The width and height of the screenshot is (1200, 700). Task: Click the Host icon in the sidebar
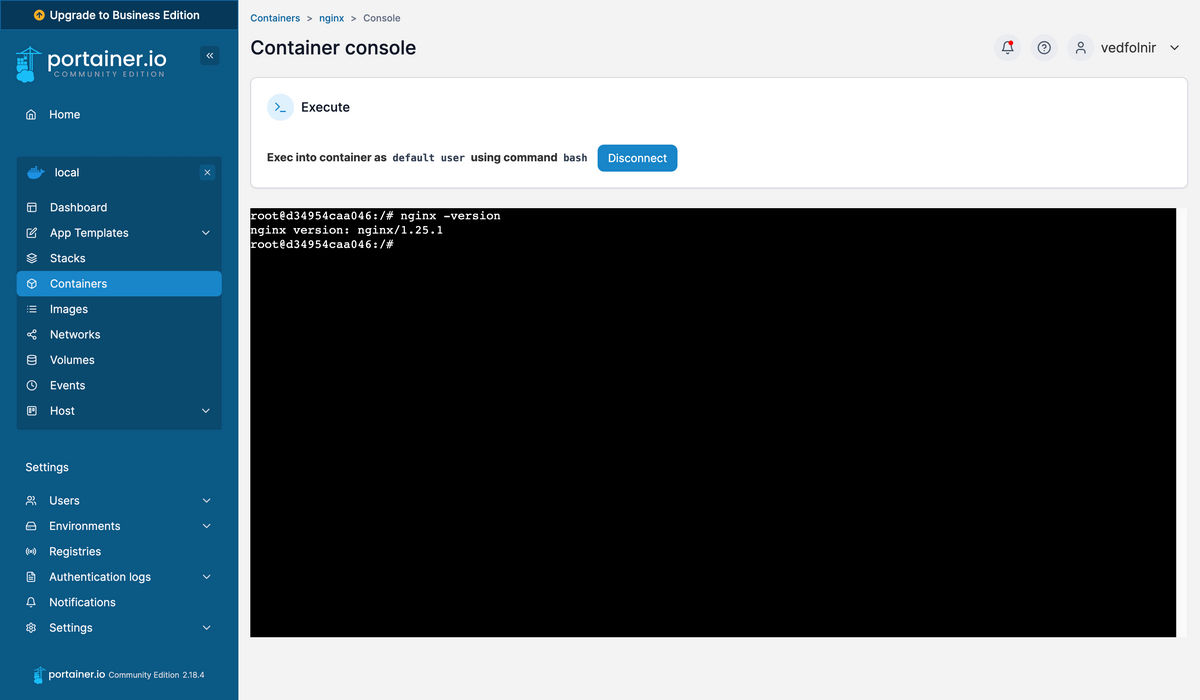click(x=32, y=411)
